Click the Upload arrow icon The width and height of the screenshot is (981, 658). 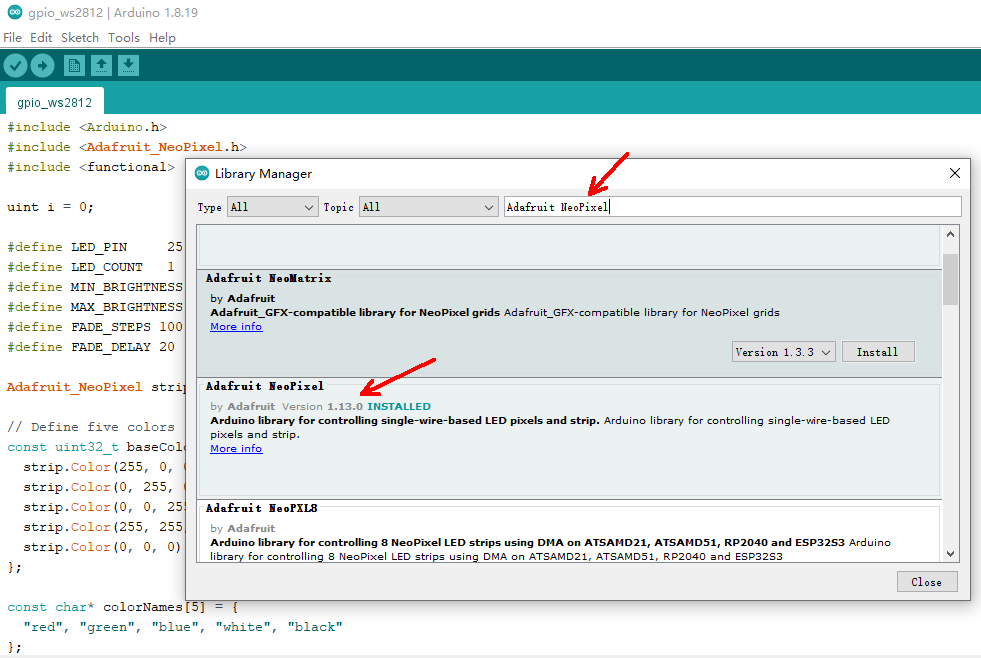coord(43,65)
